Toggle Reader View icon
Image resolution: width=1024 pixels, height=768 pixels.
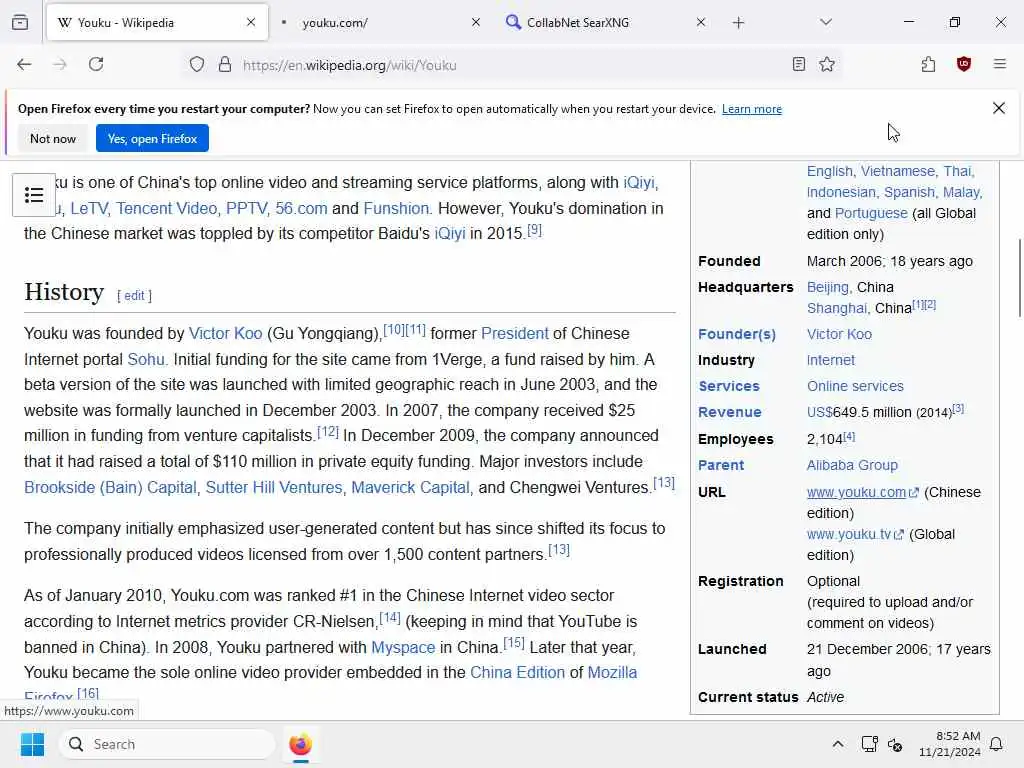798,64
